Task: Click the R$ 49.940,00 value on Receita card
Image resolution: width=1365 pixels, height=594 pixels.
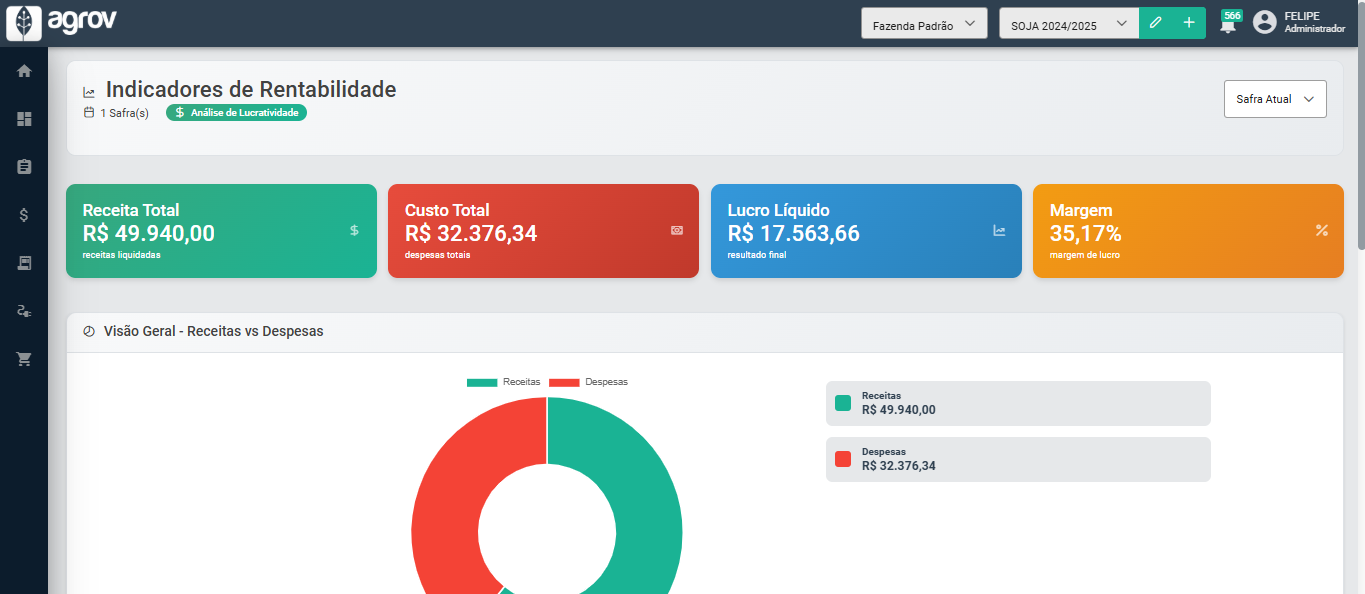Action: (149, 234)
